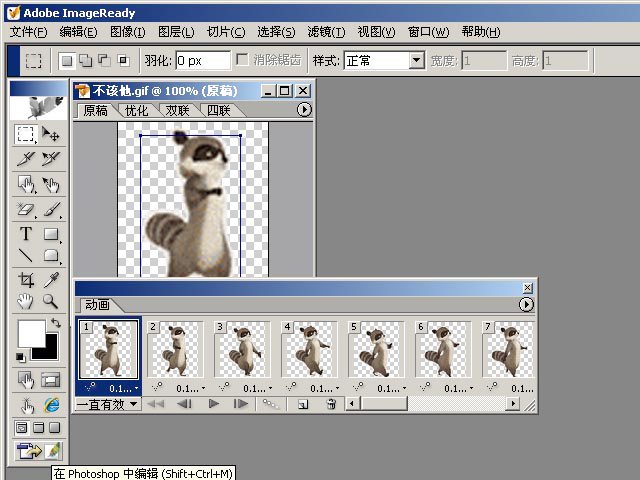Step to next animation frame
Viewport: 640px width, 480px height.
click(241, 404)
